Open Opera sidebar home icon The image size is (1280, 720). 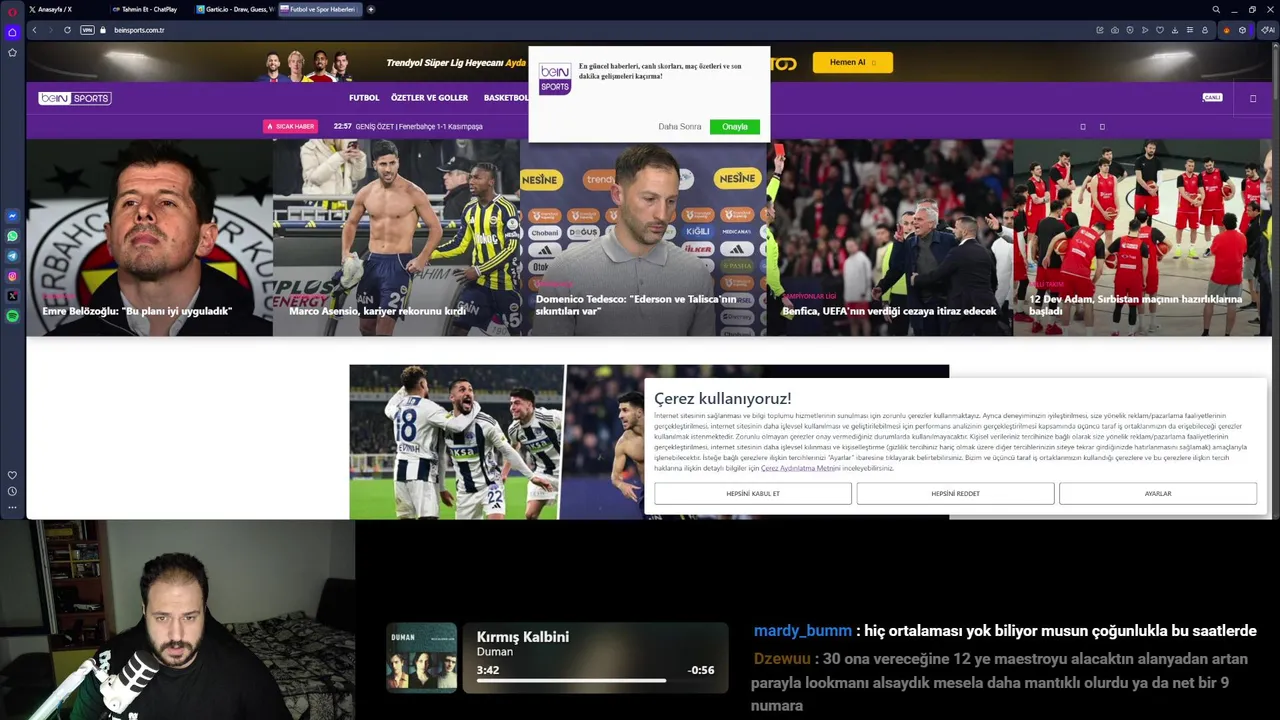coord(12,32)
